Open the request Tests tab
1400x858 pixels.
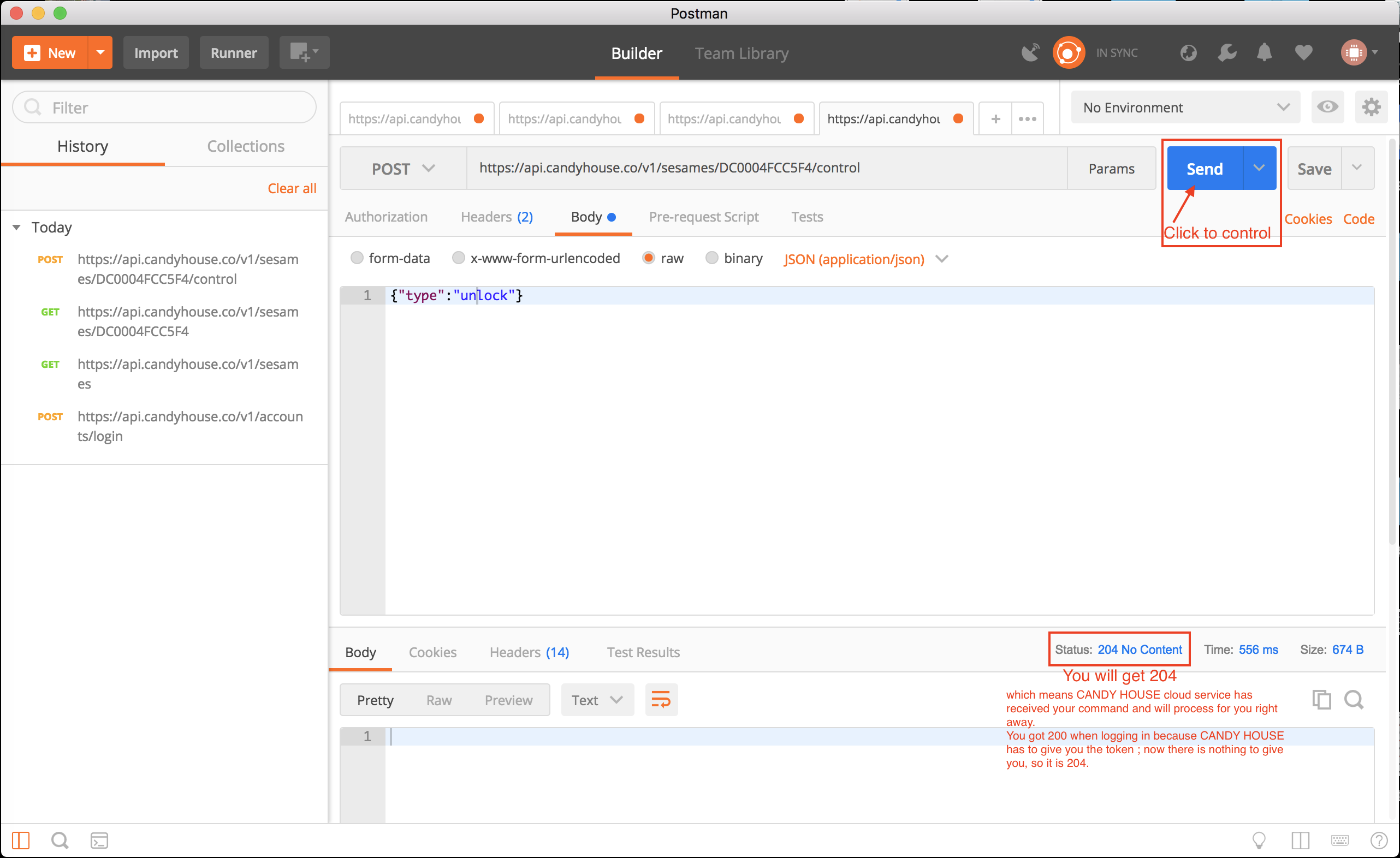[x=807, y=216]
